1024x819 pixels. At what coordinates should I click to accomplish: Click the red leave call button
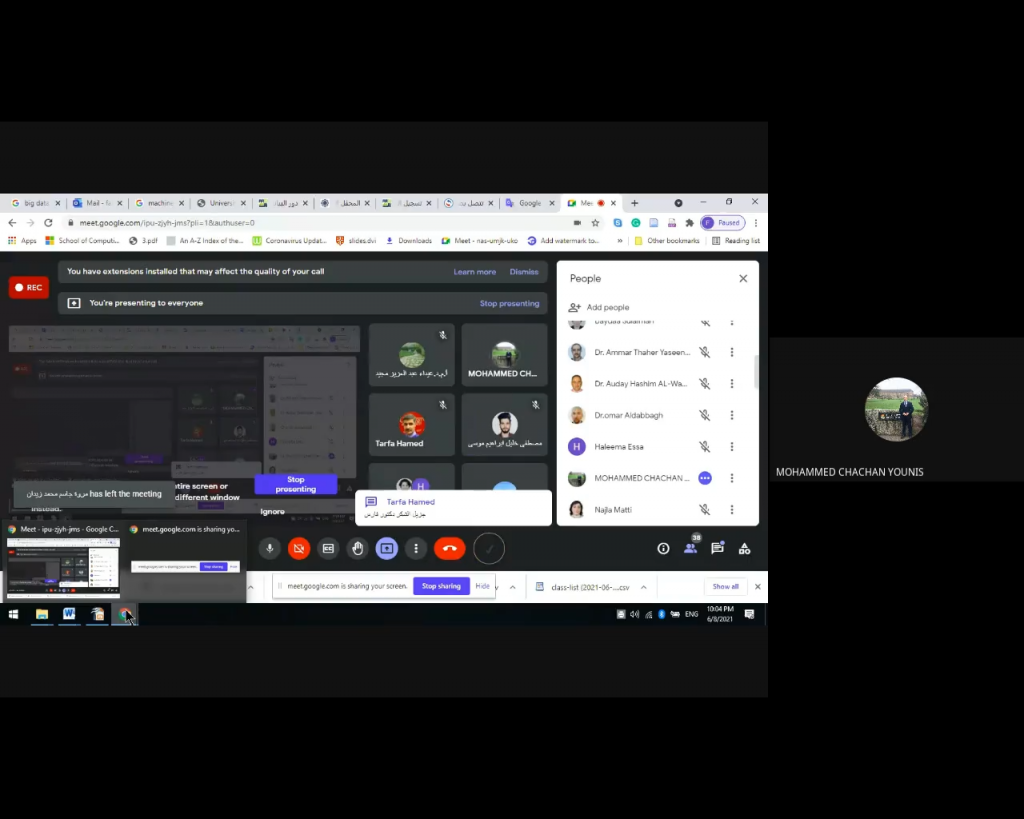point(449,548)
